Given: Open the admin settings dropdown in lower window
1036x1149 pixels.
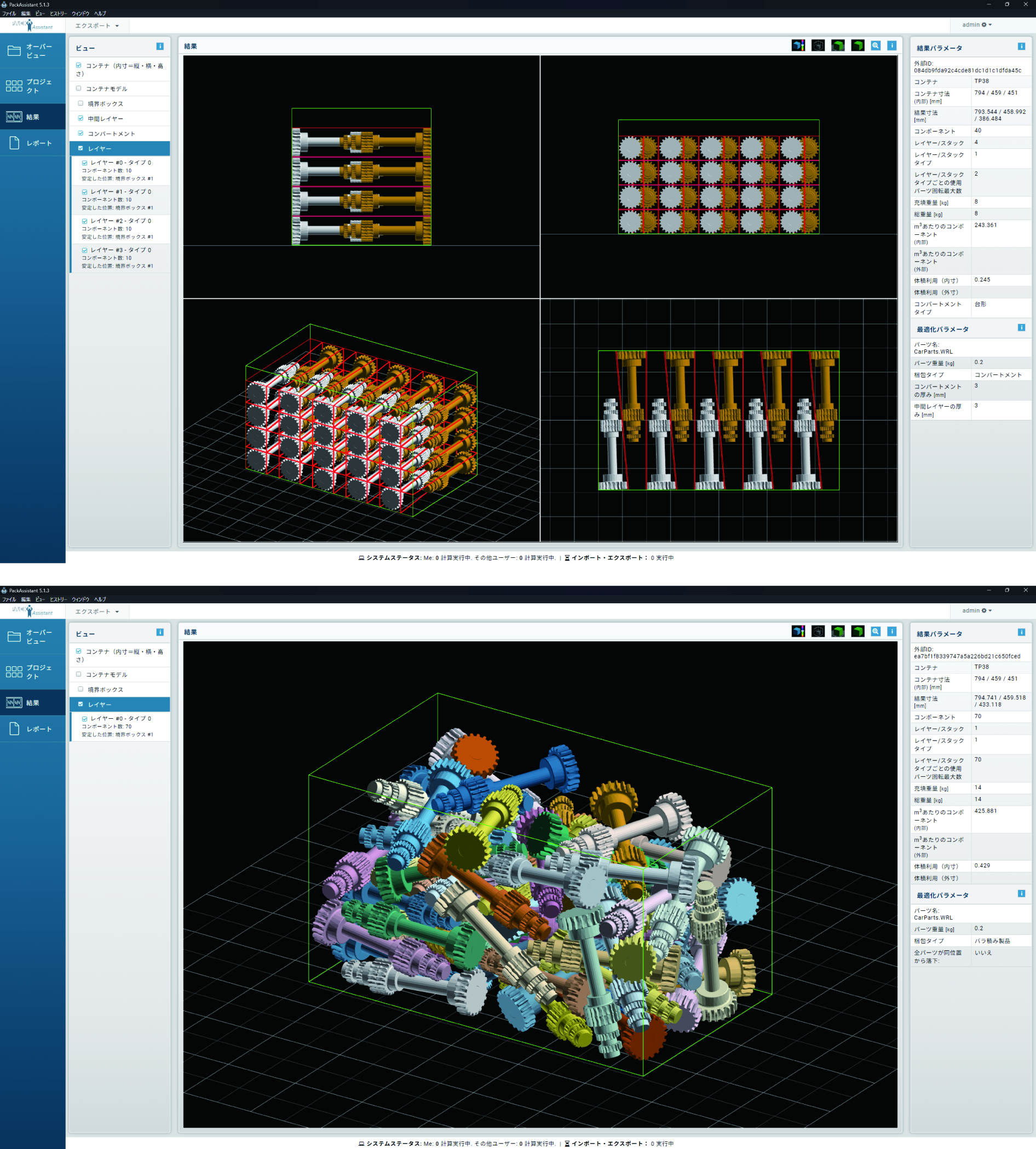Looking at the screenshot, I should pos(977,611).
